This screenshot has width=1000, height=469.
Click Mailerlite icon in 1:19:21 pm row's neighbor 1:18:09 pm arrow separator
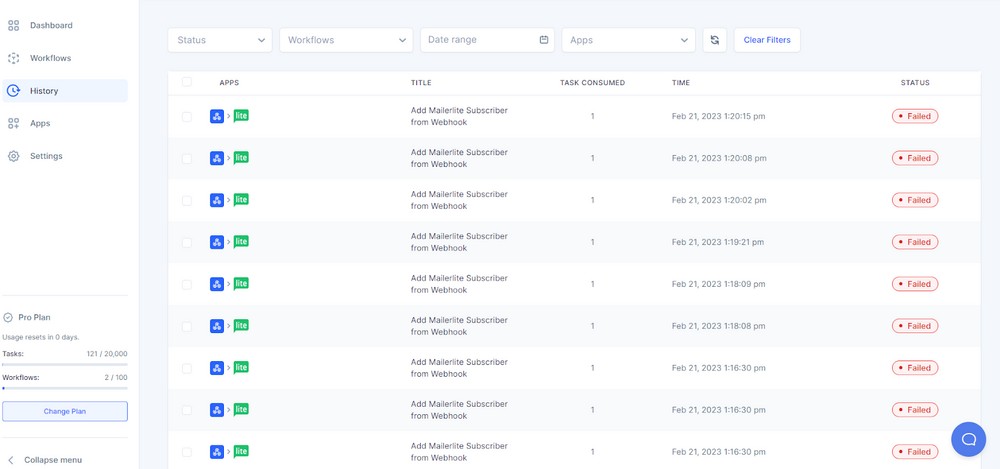(x=229, y=284)
